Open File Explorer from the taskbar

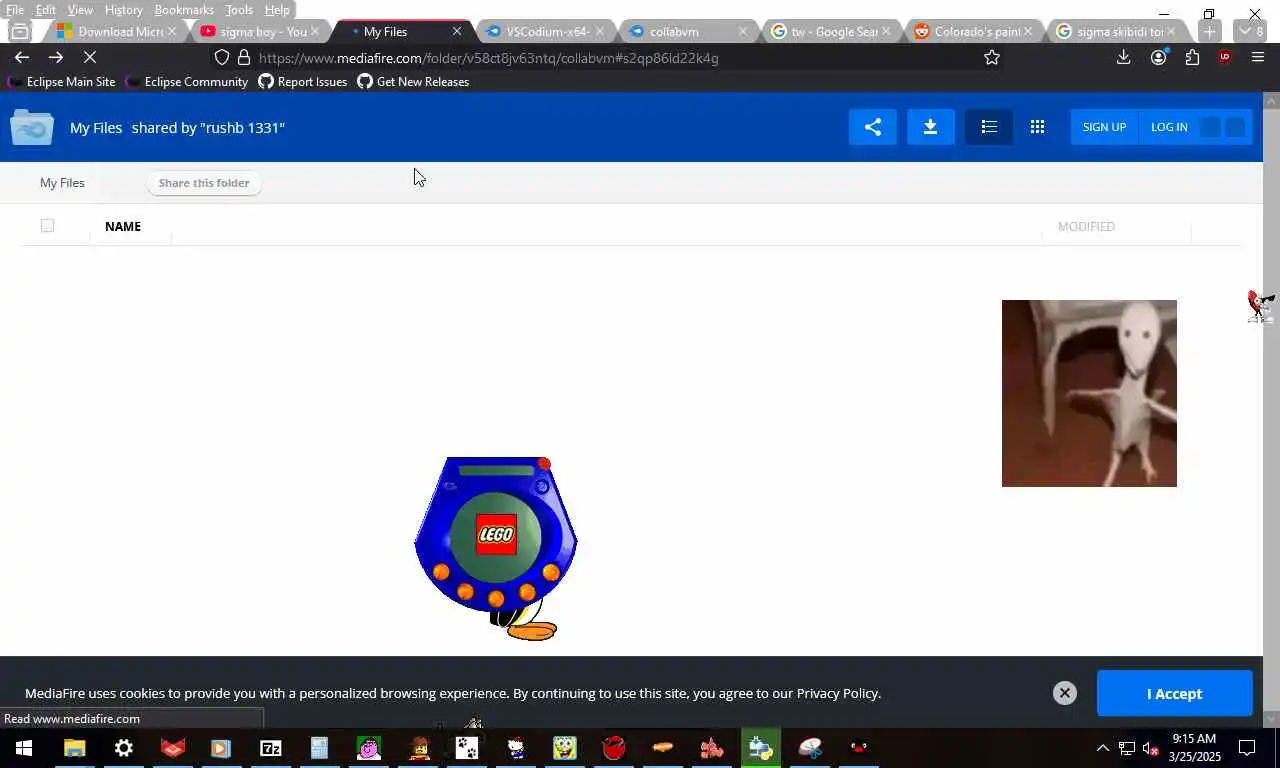75,748
